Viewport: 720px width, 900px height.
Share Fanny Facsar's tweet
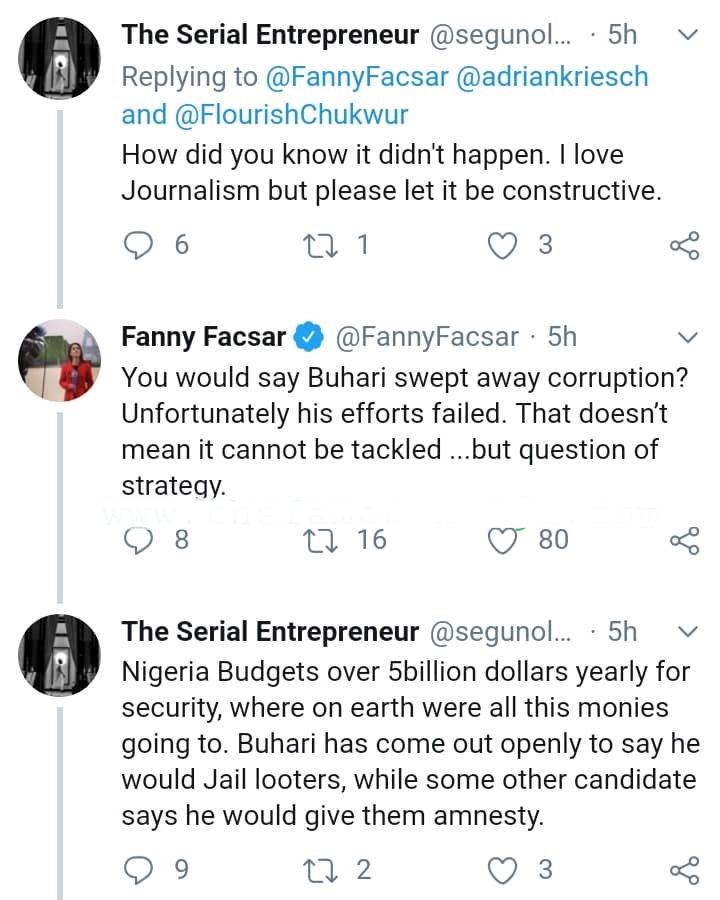click(683, 541)
